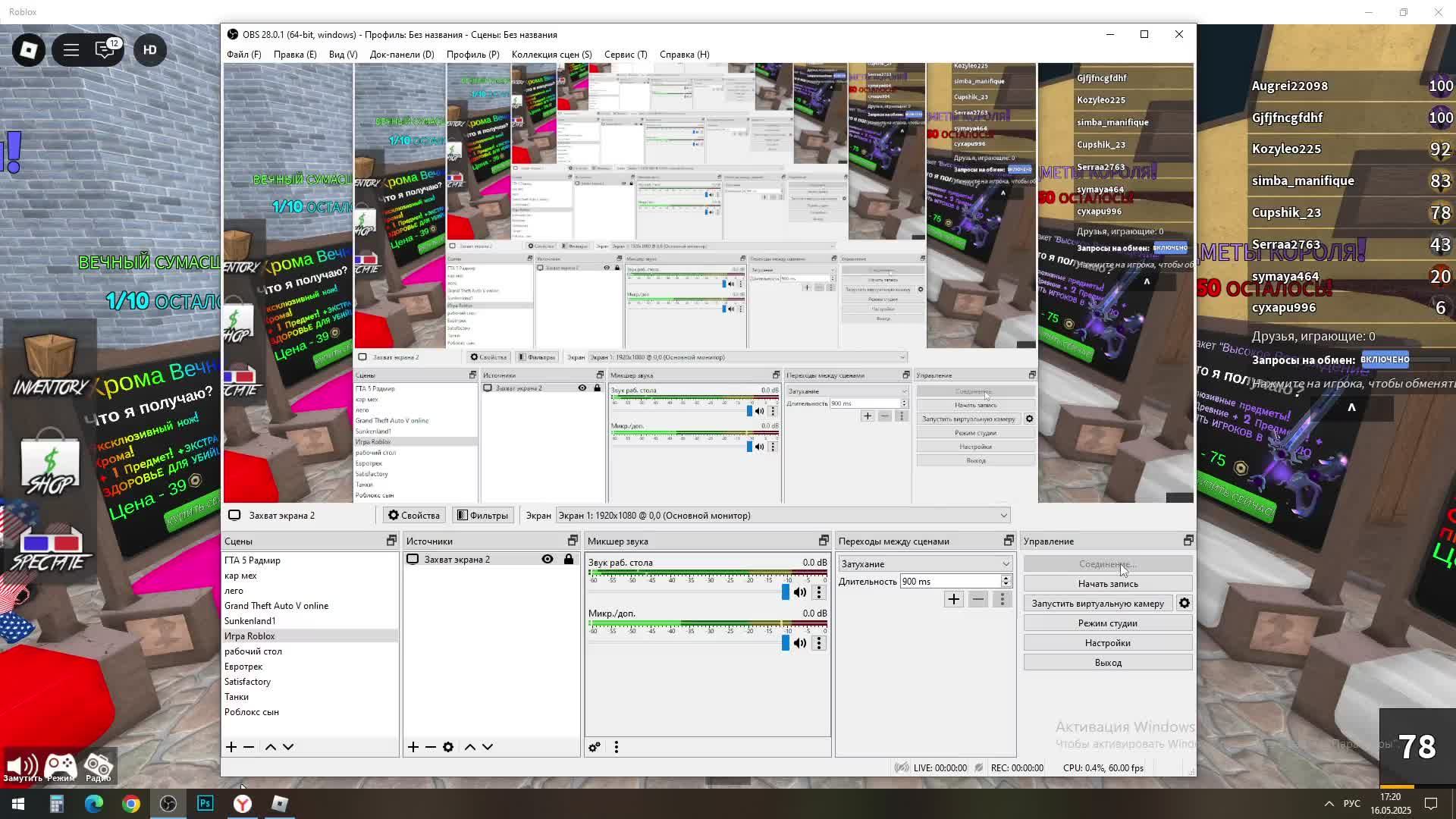Increase transition duration with stepper arrows
The height and width of the screenshot is (819, 1456).
pyautogui.click(x=1006, y=578)
